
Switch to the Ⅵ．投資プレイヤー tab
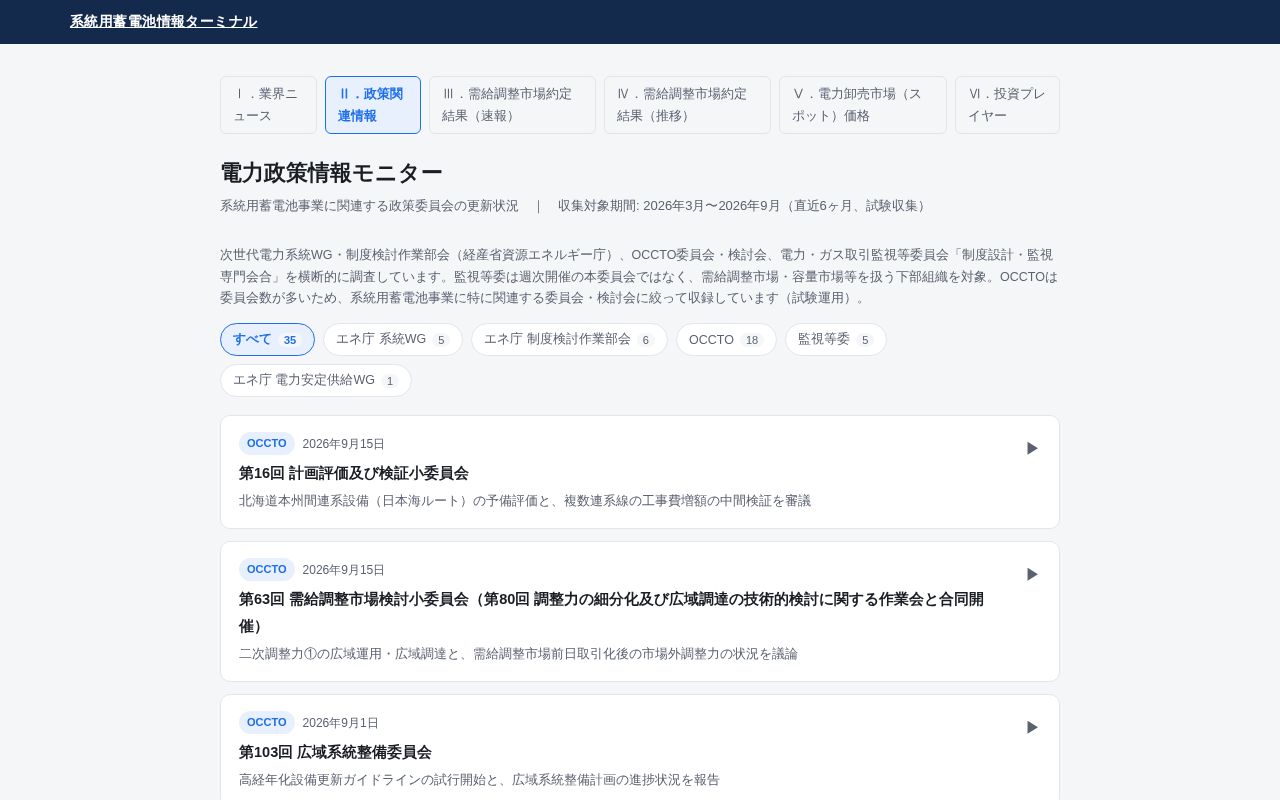1007,105
